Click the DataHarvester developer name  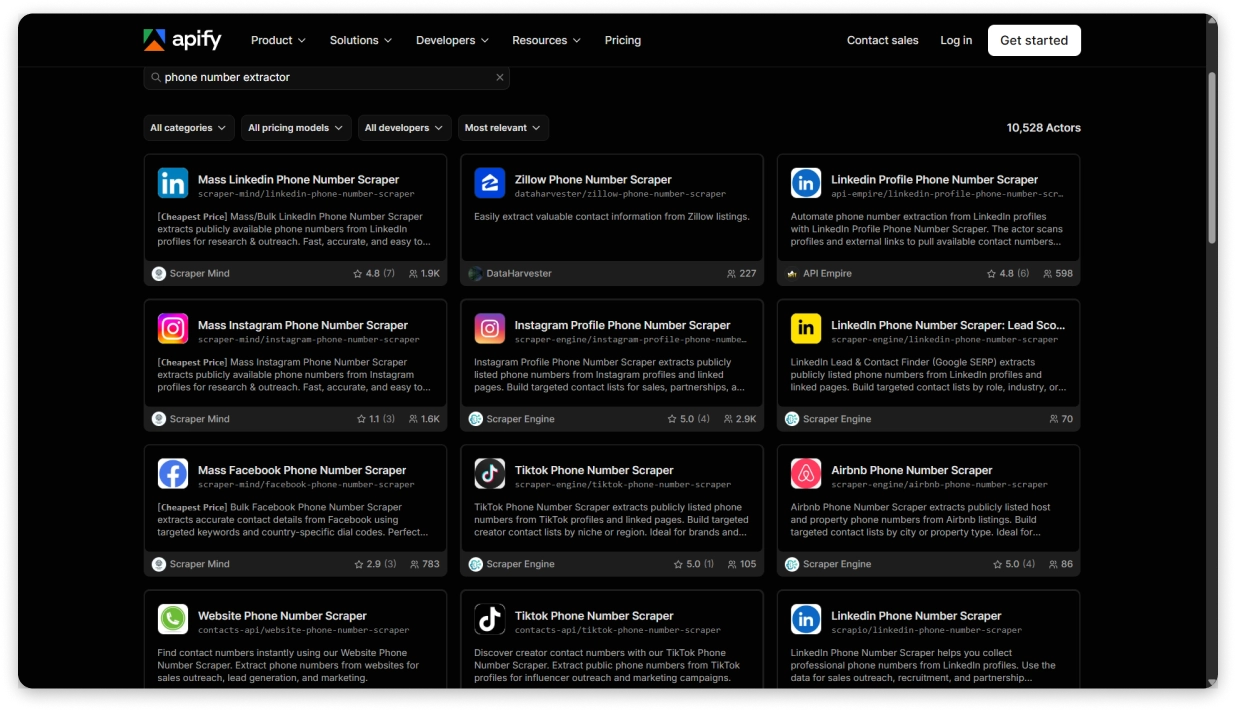pos(519,273)
